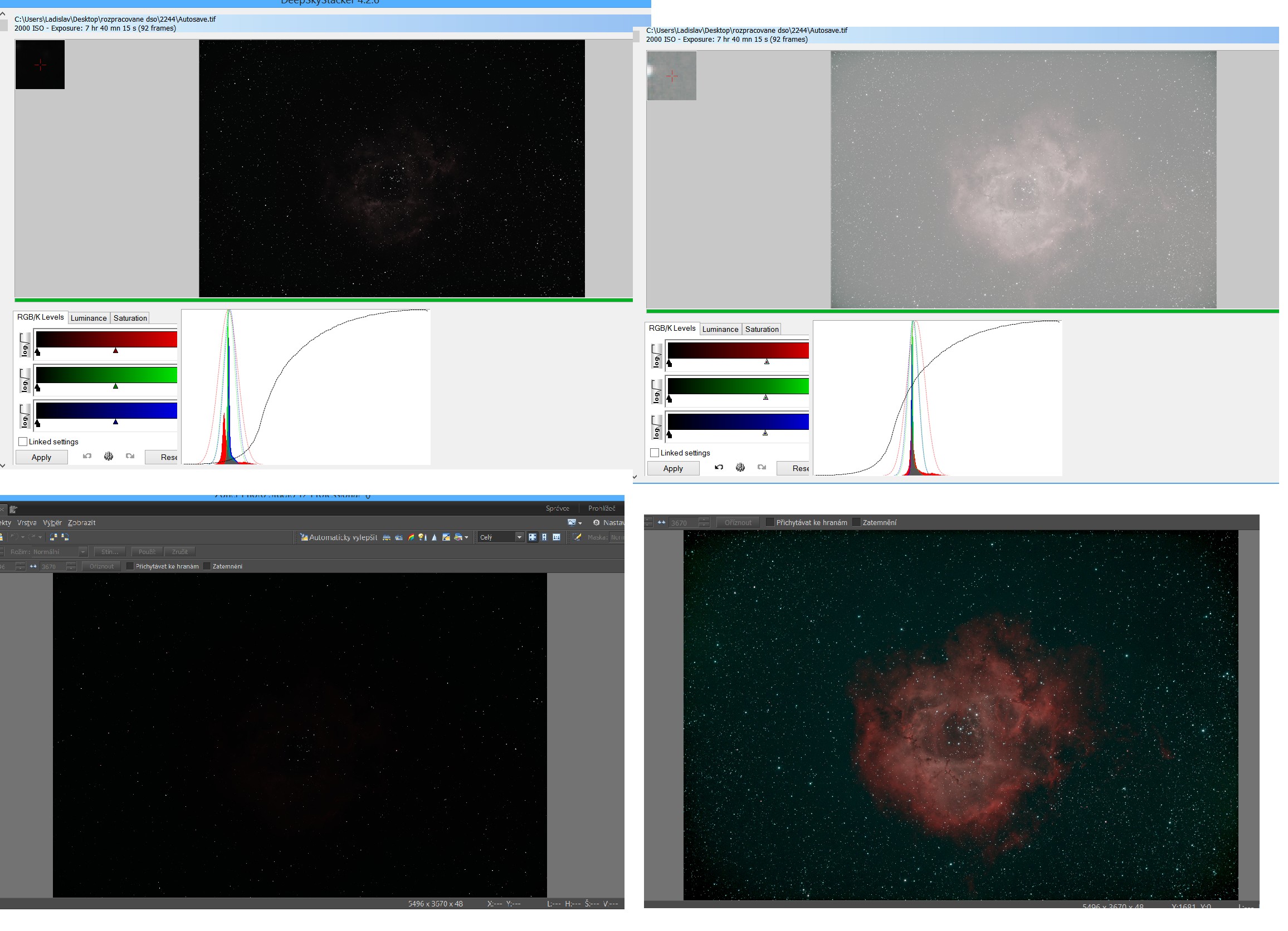Open the Zobrazit menu
Screen dimensions: 1288x931
pos(81,523)
